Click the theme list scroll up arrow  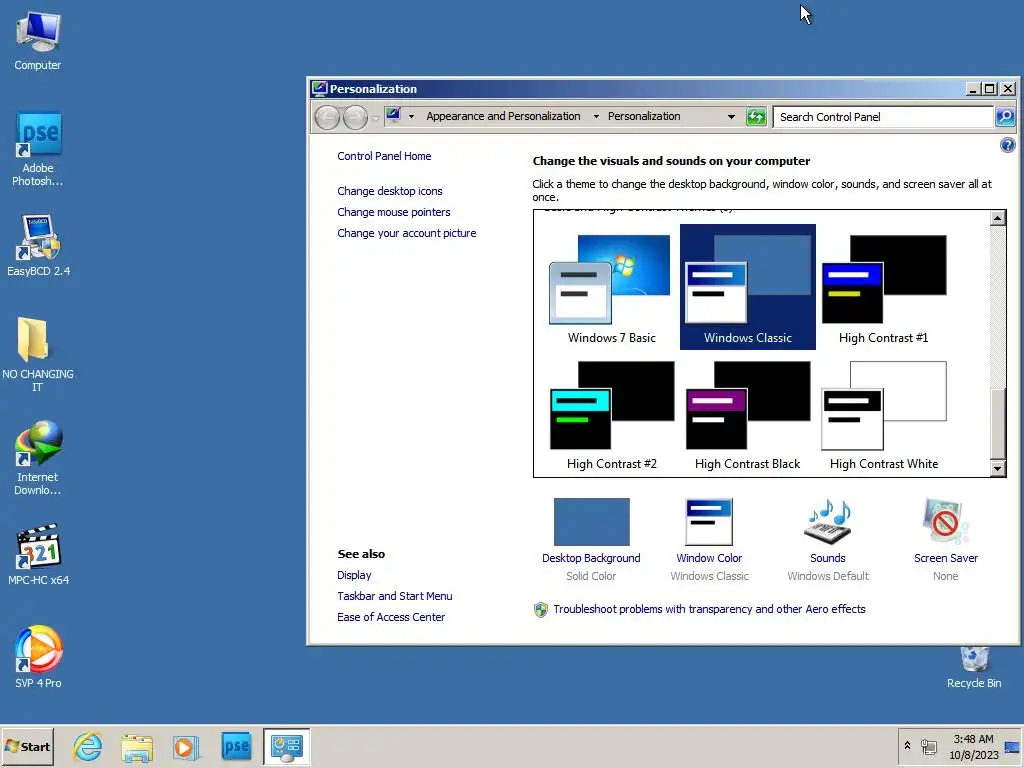point(997,218)
